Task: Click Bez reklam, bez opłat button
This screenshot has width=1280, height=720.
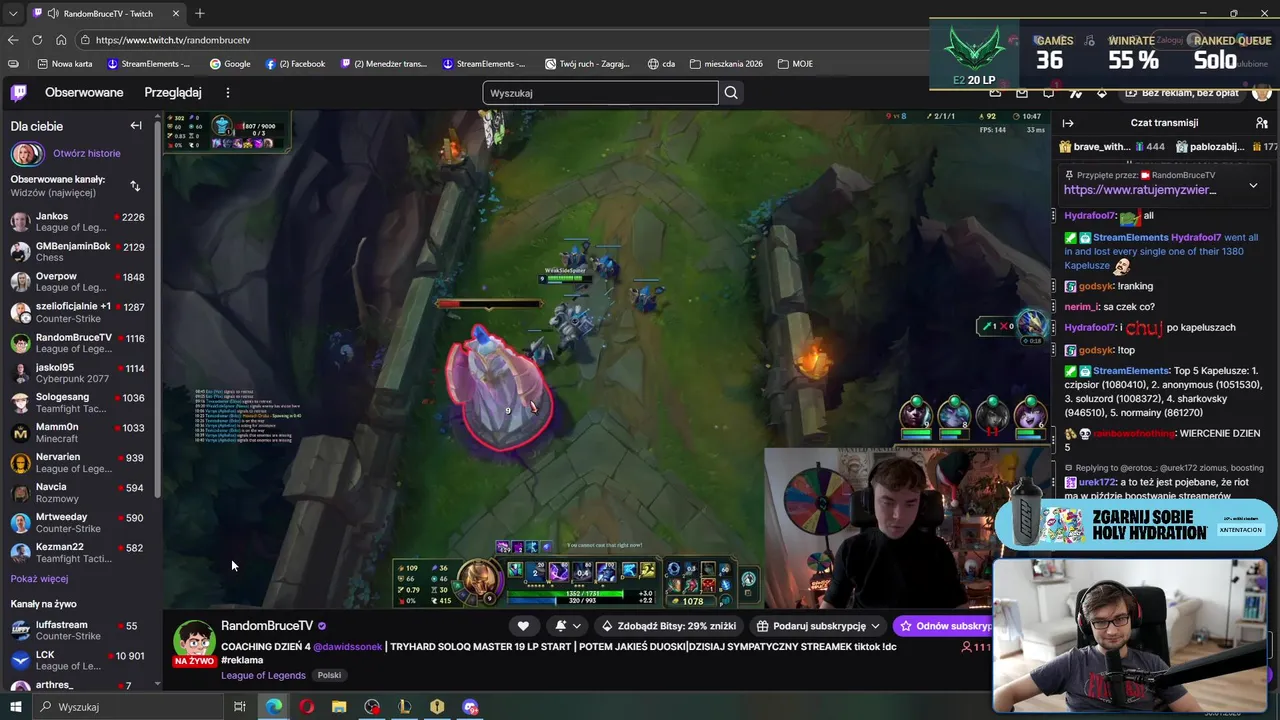Action: [1182, 93]
